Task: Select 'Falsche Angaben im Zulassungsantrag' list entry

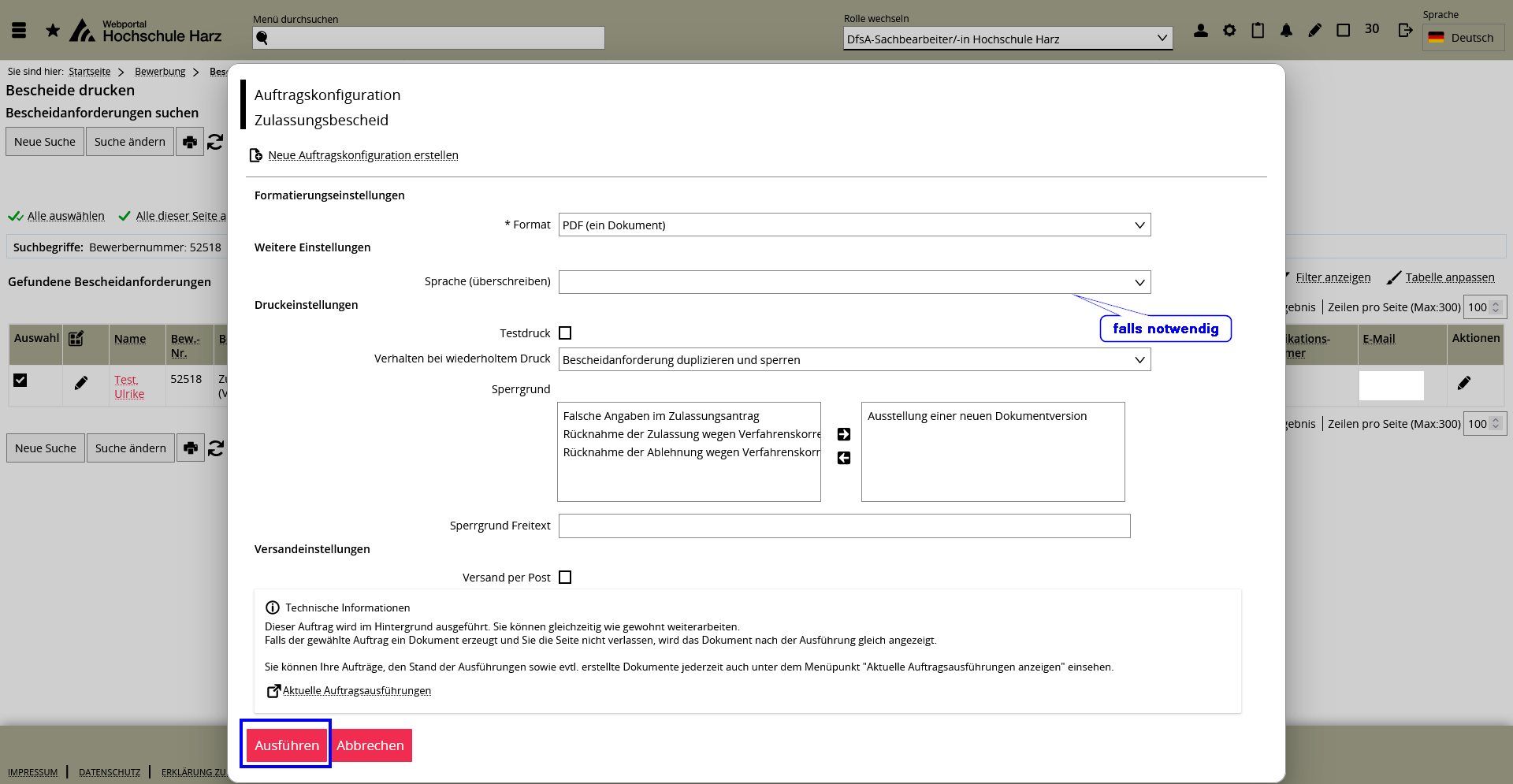Action: pos(661,416)
